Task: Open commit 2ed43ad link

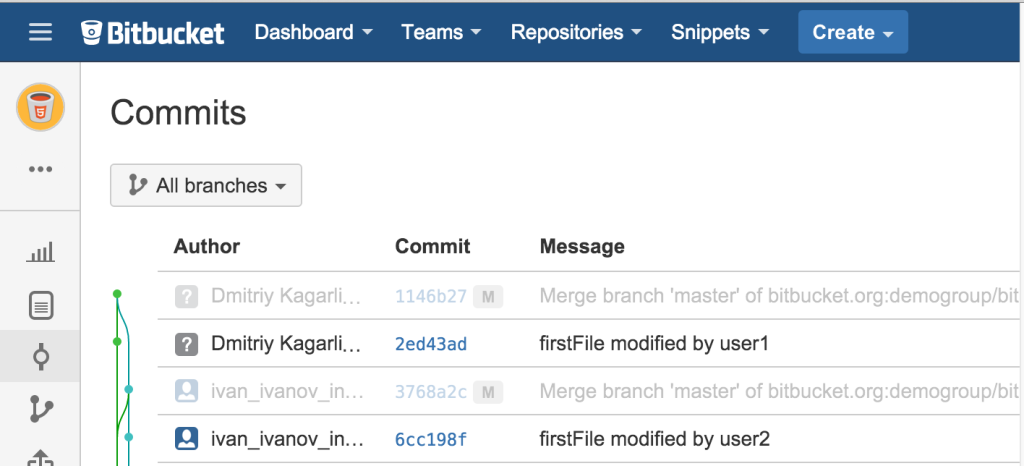Action: click(x=431, y=345)
